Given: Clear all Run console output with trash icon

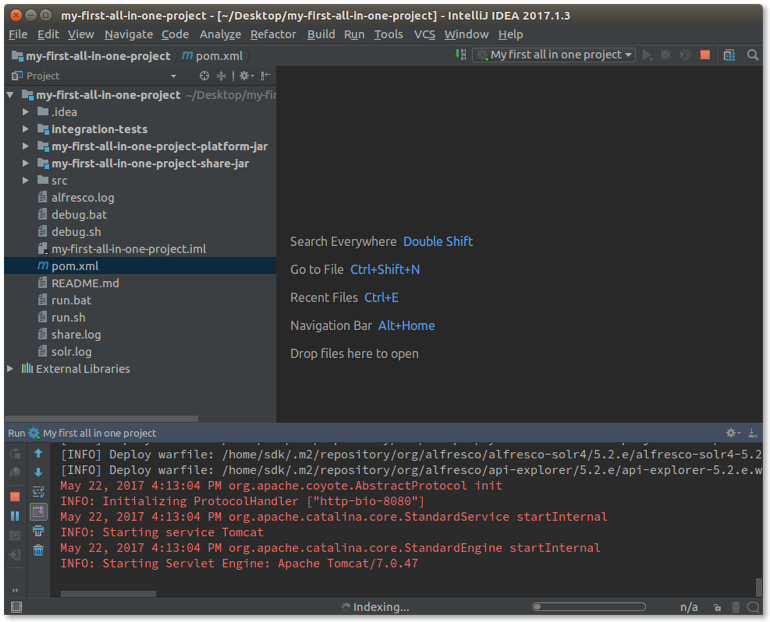Looking at the screenshot, I should (x=38, y=550).
